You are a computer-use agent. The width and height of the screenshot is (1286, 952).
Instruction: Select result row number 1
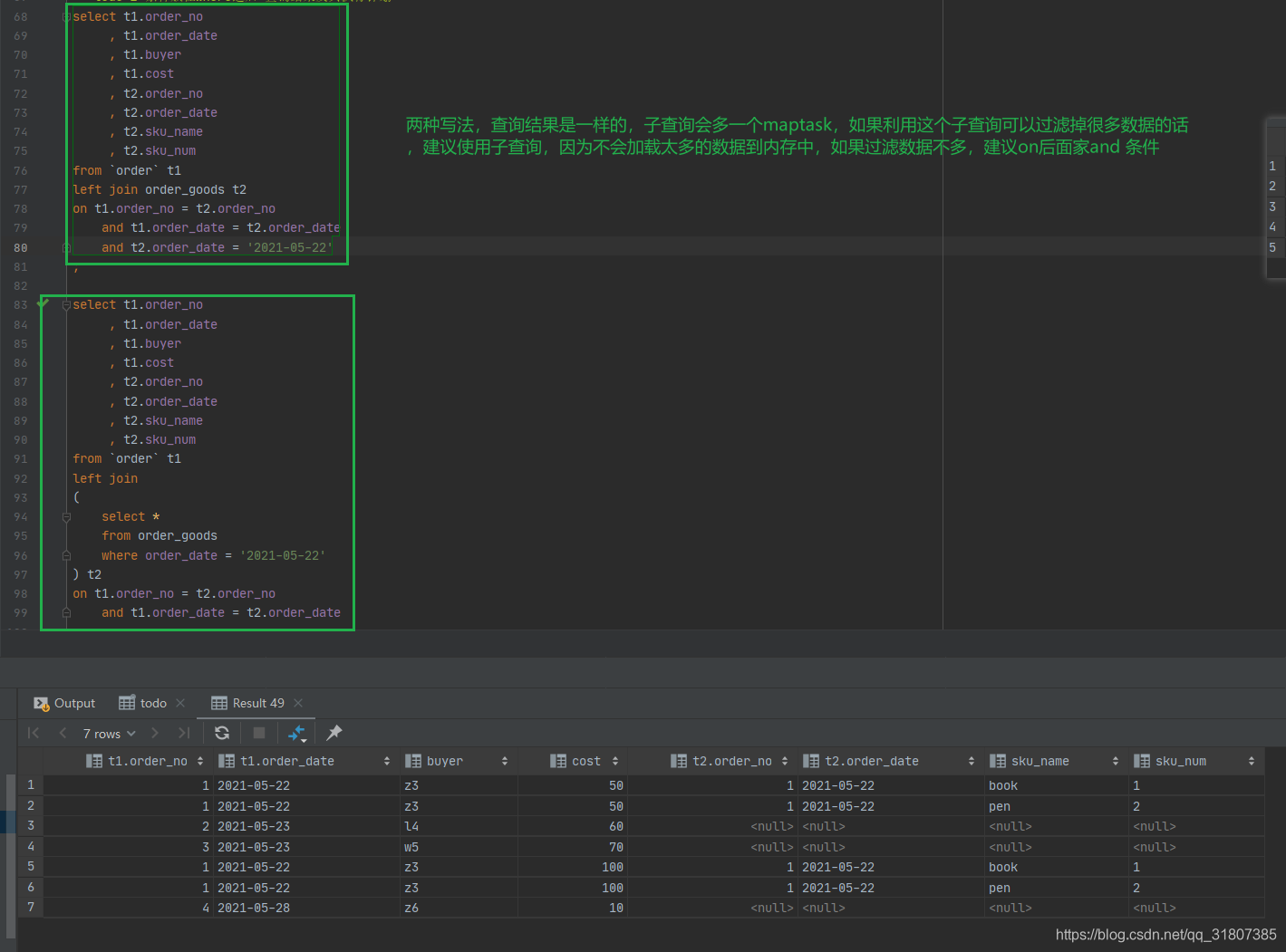(x=31, y=785)
